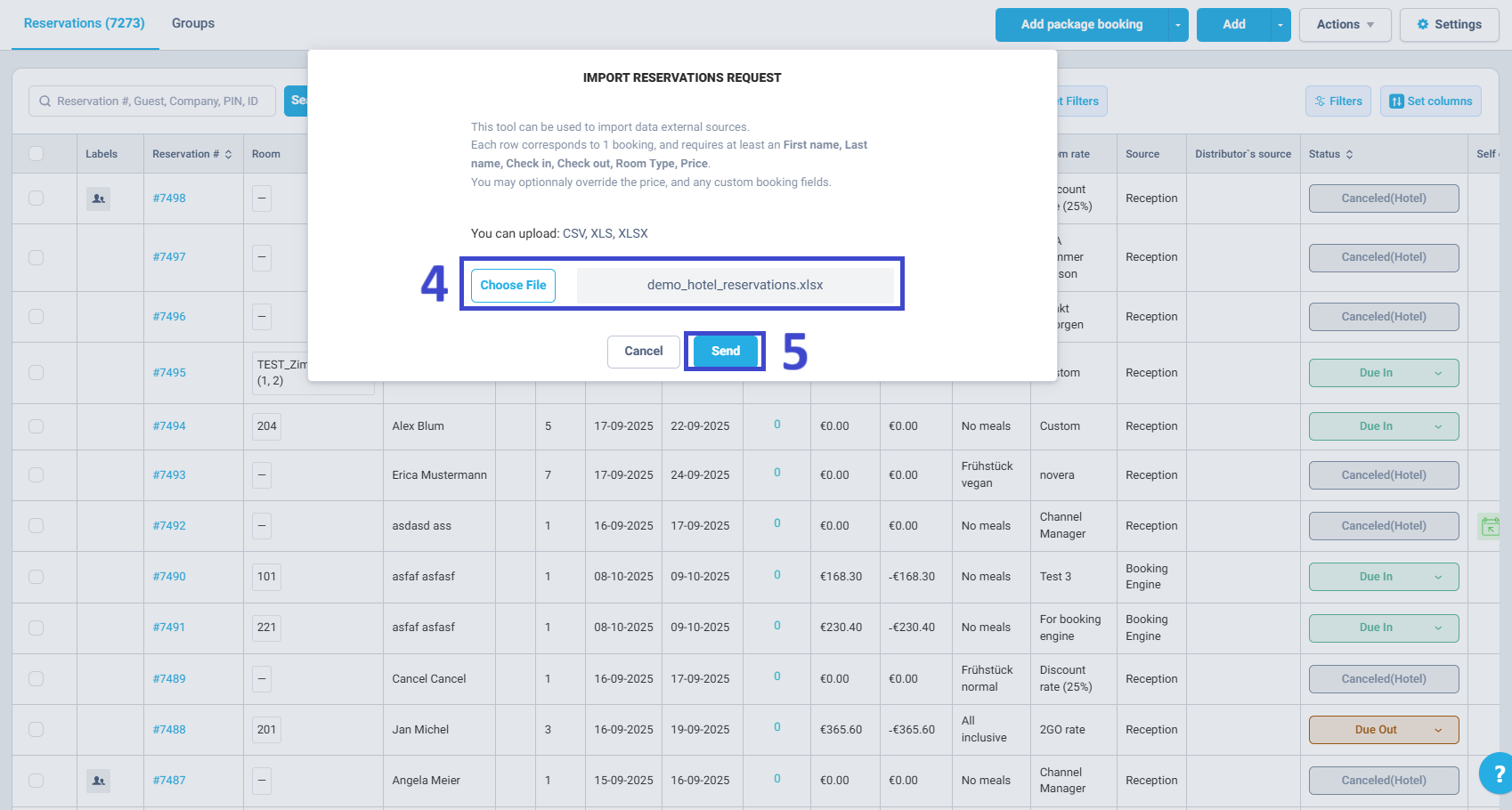
Task: Click the main Add button
Action: [1234, 25]
